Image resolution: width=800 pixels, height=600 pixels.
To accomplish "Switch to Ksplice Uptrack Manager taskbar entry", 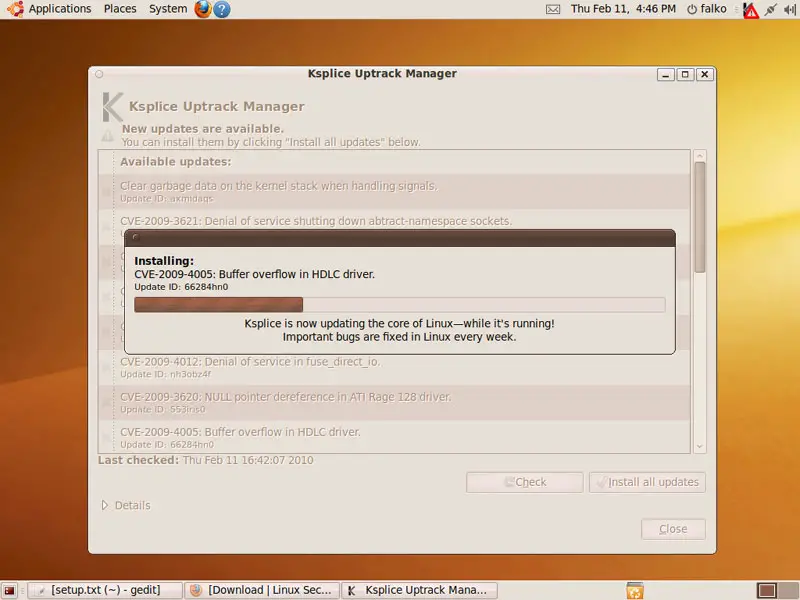I will pyautogui.click(x=419, y=590).
